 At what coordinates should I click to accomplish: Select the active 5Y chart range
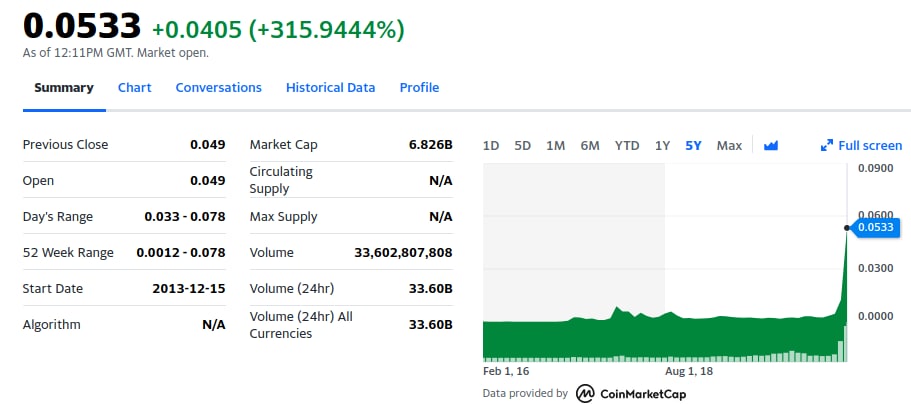click(693, 145)
